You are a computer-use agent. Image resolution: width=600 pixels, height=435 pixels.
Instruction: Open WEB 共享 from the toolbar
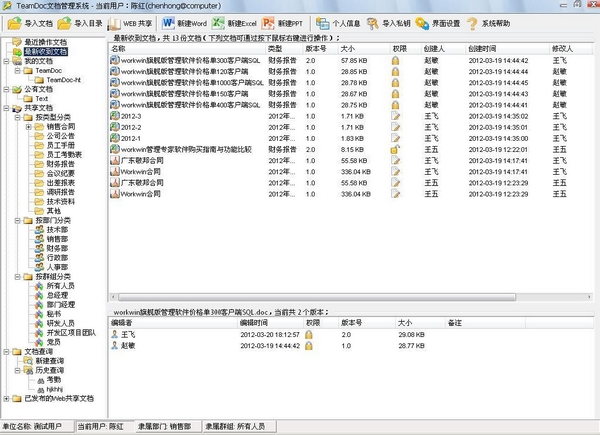click(x=129, y=24)
